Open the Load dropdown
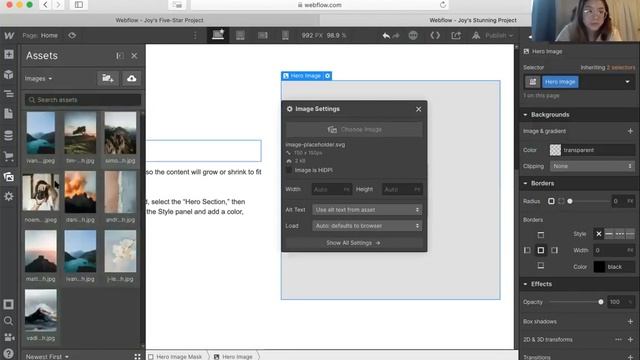 (367, 226)
